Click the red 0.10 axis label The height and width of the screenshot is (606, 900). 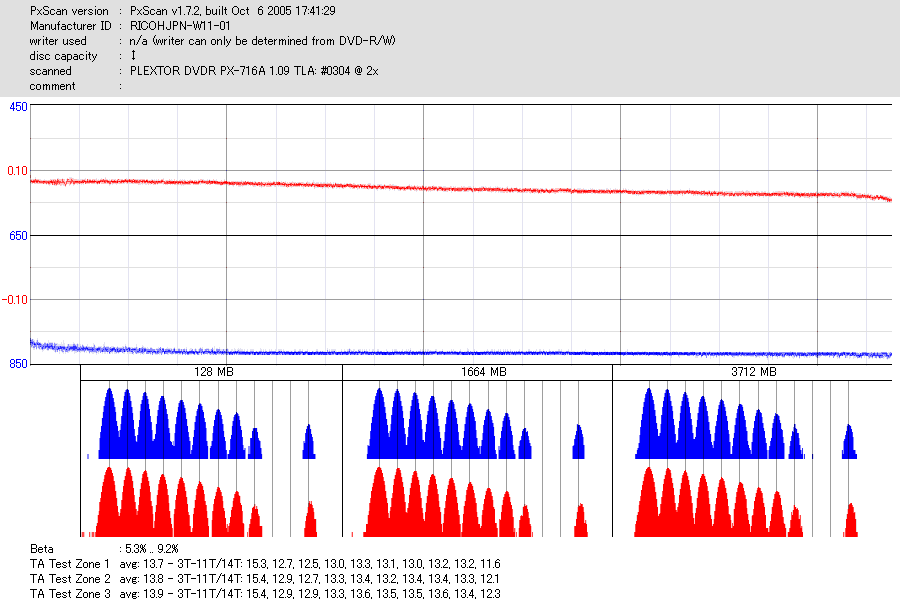click(17, 170)
